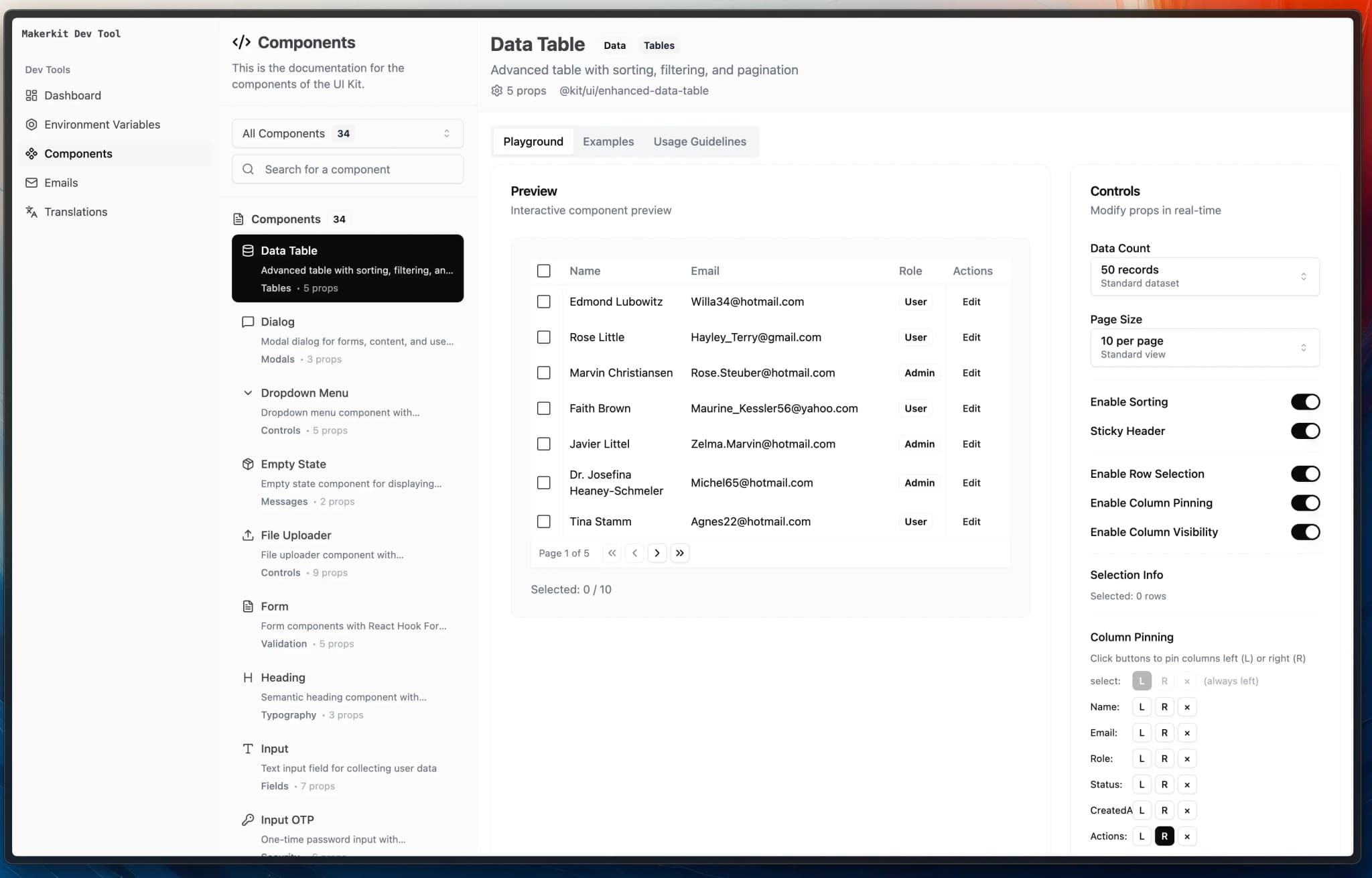Go to the next table page arrow
1372x878 pixels.
(x=657, y=553)
